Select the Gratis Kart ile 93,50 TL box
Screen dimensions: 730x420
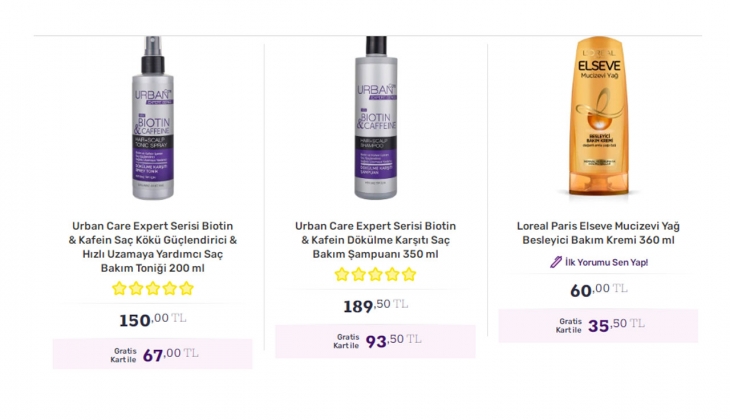tap(375, 340)
